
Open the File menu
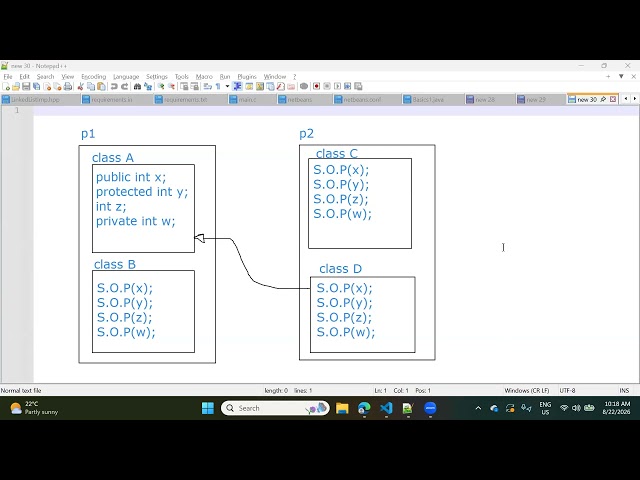pos(8,76)
